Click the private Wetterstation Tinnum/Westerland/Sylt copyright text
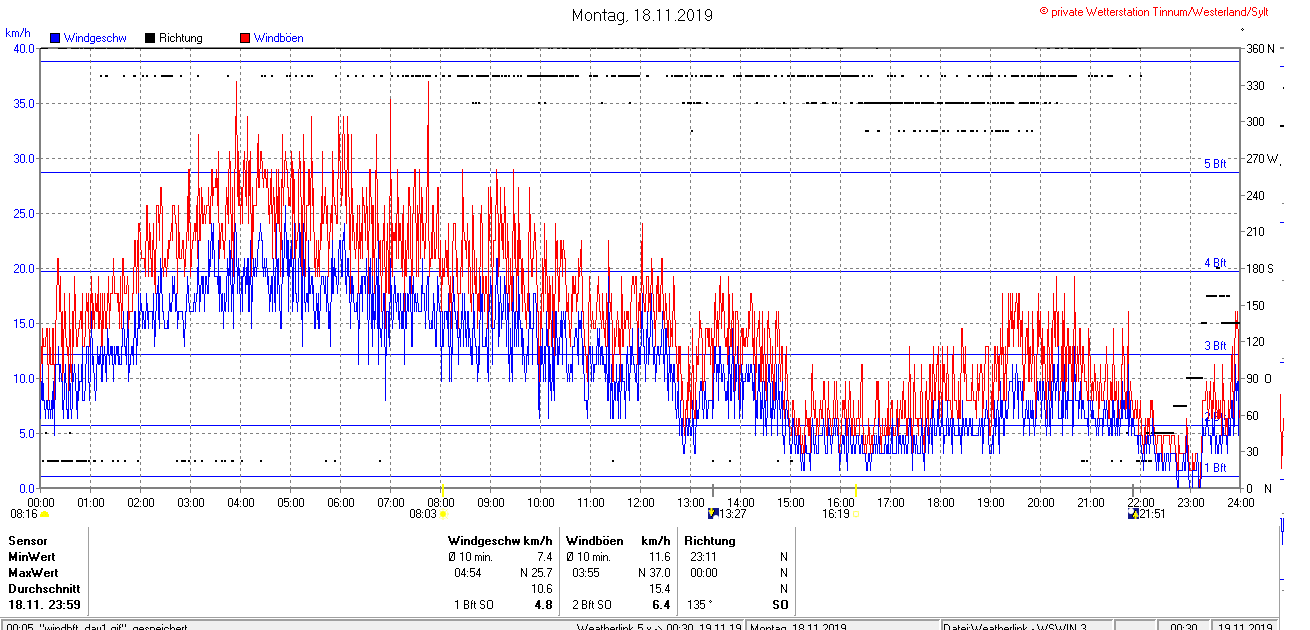 pos(1154,11)
